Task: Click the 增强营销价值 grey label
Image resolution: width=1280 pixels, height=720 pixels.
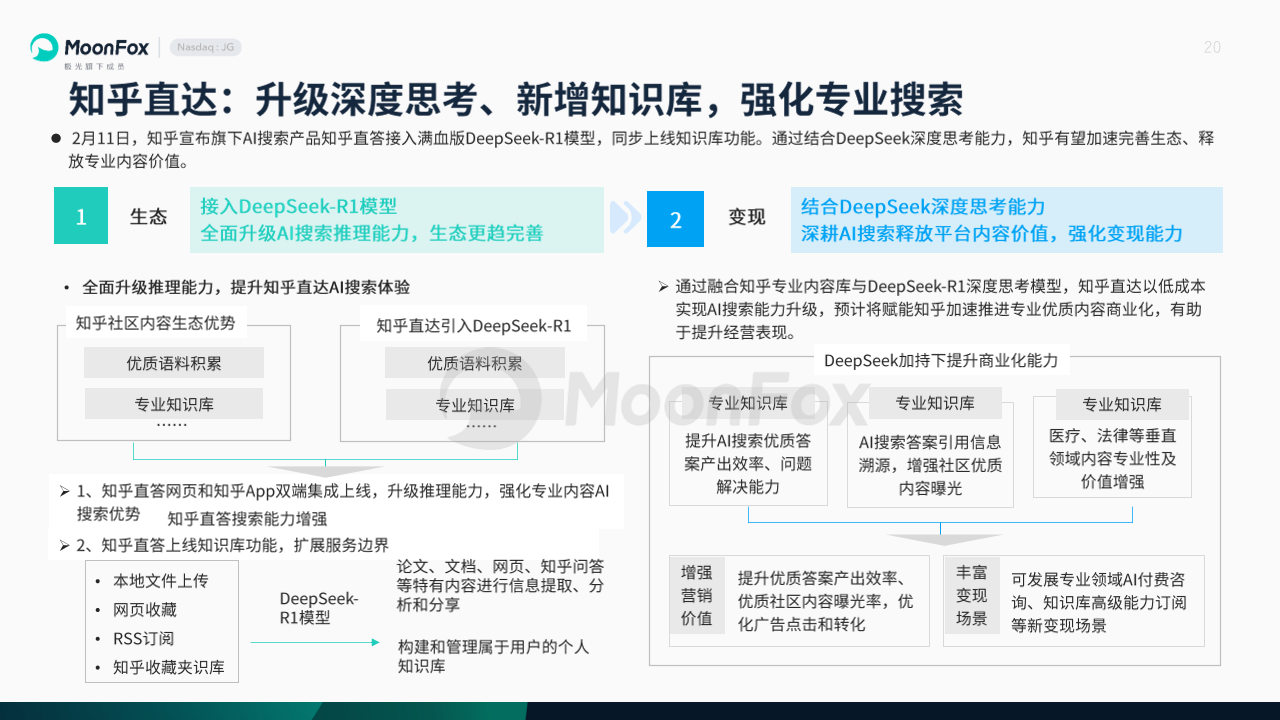Action: (697, 595)
